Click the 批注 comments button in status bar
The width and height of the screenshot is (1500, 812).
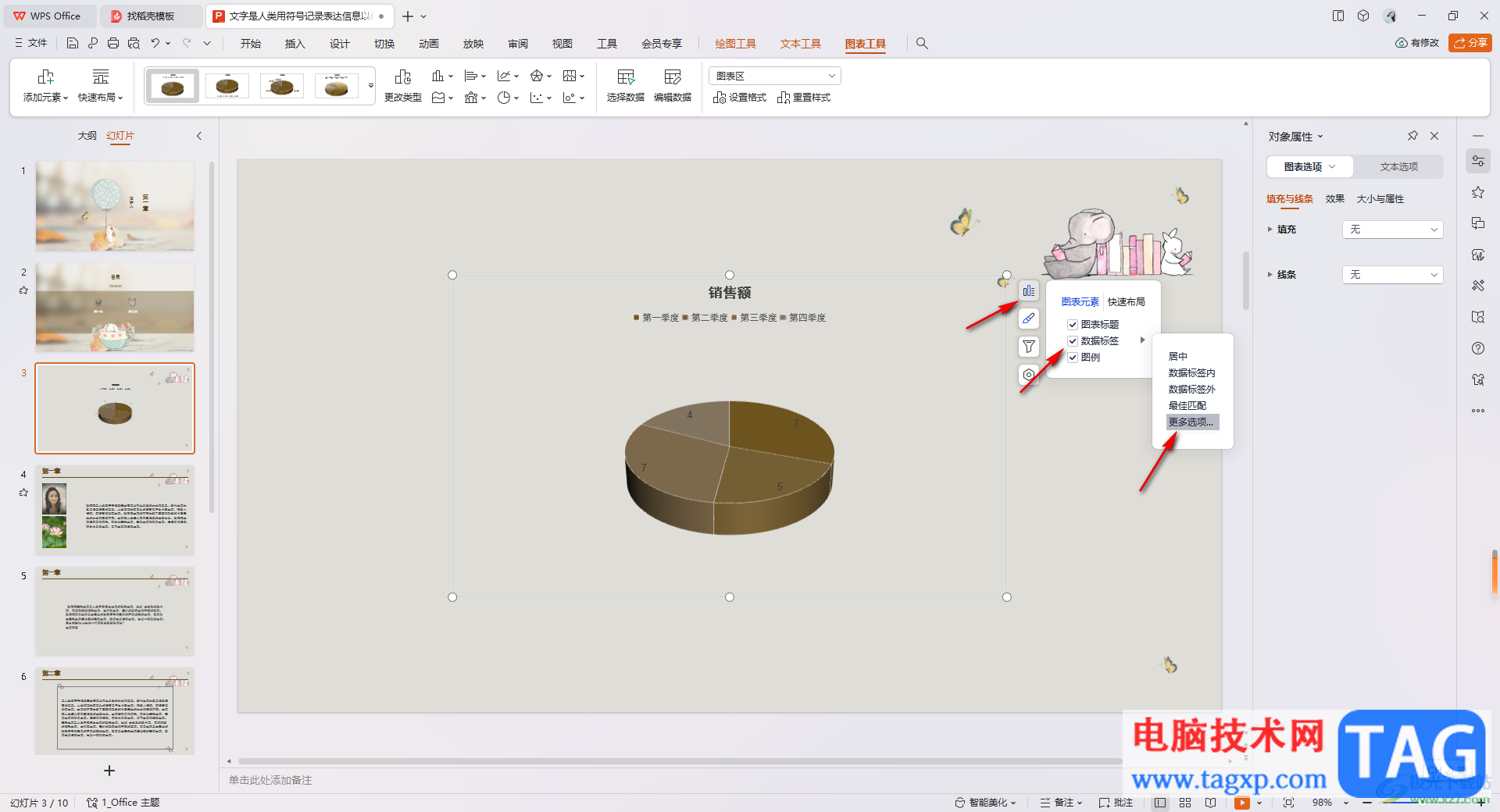(x=1116, y=803)
